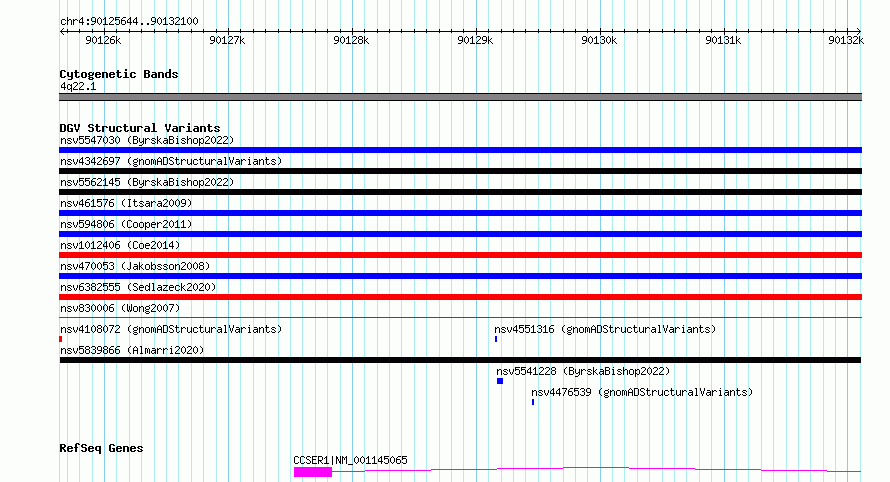
Task: Click the 90130k ruler tick label
Action: [x=599, y=40]
